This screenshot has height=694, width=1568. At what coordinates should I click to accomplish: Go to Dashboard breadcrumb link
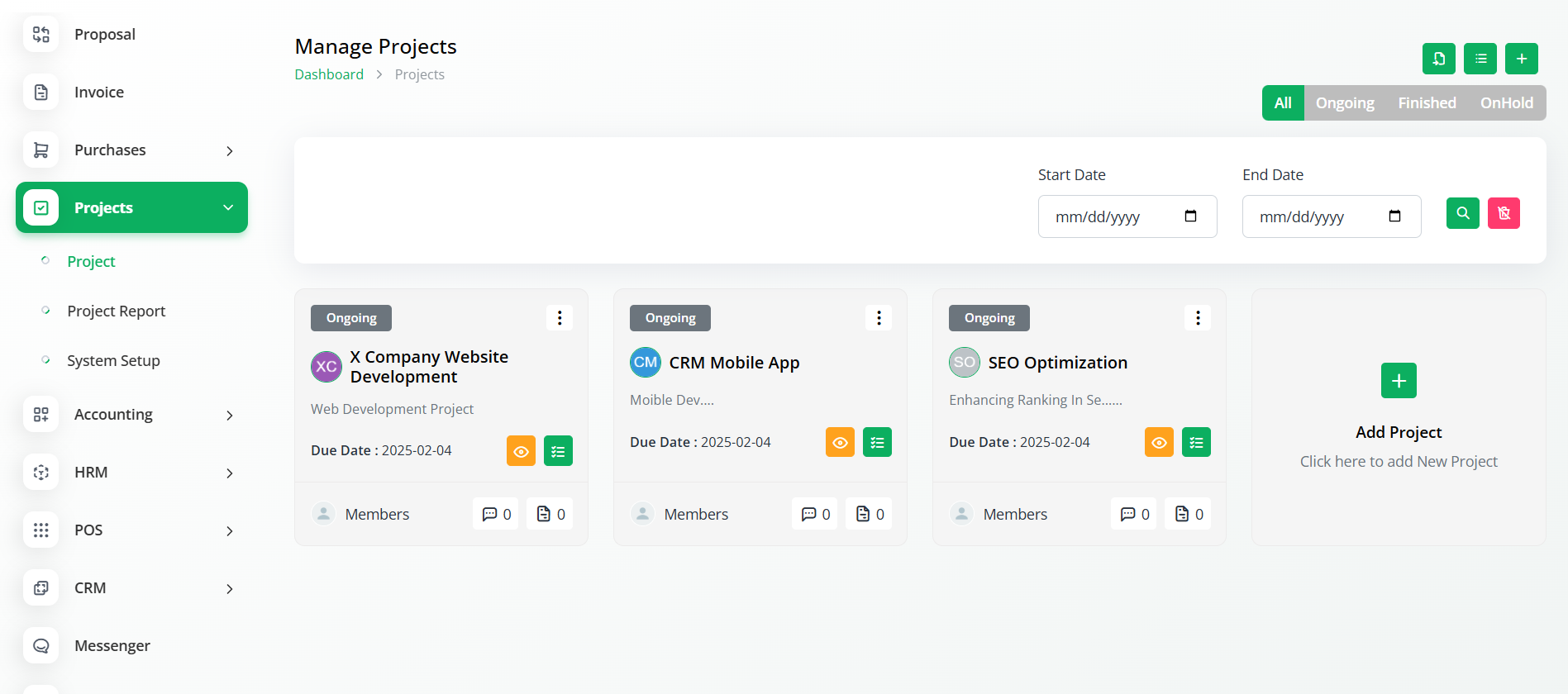329,74
